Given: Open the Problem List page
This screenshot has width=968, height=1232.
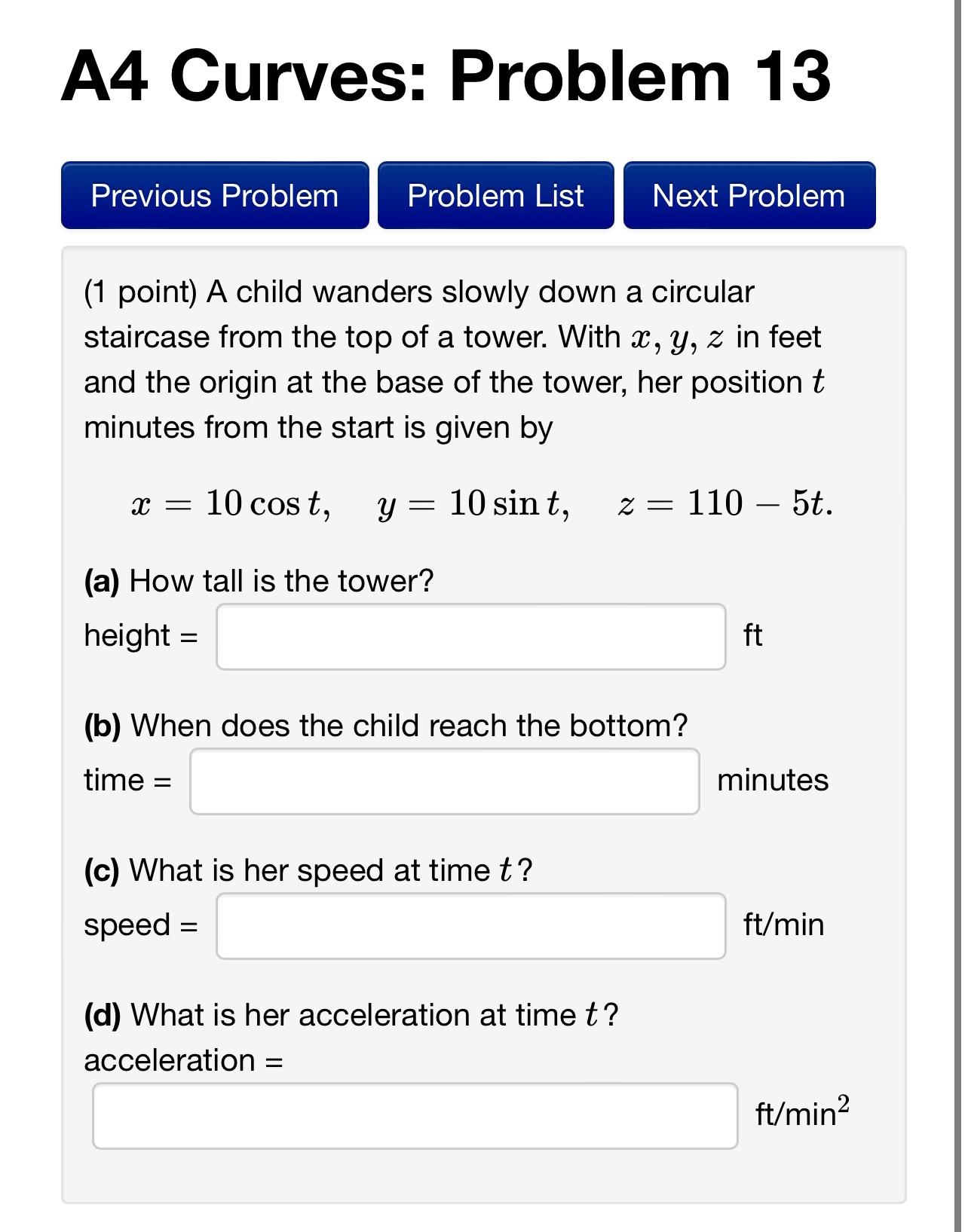Looking at the screenshot, I should click(495, 196).
